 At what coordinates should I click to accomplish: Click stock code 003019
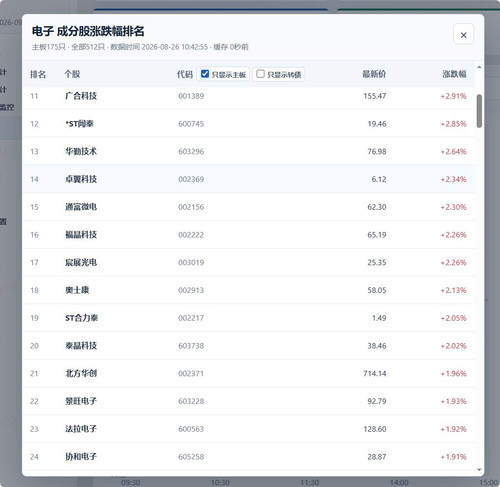191,262
